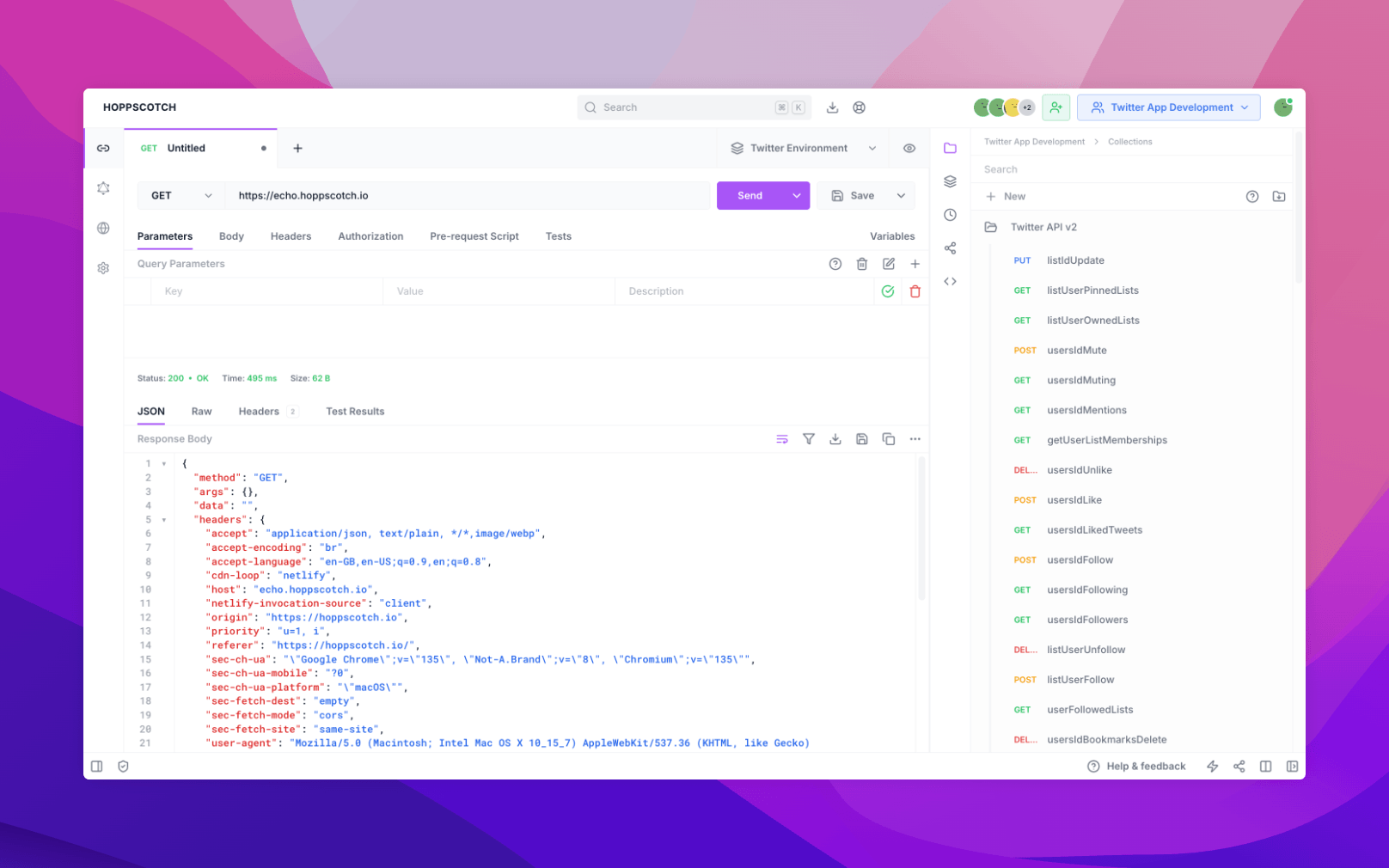Open the Pre-request Script tab
Image resolution: width=1389 pixels, height=868 pixels.
point(474,236)
